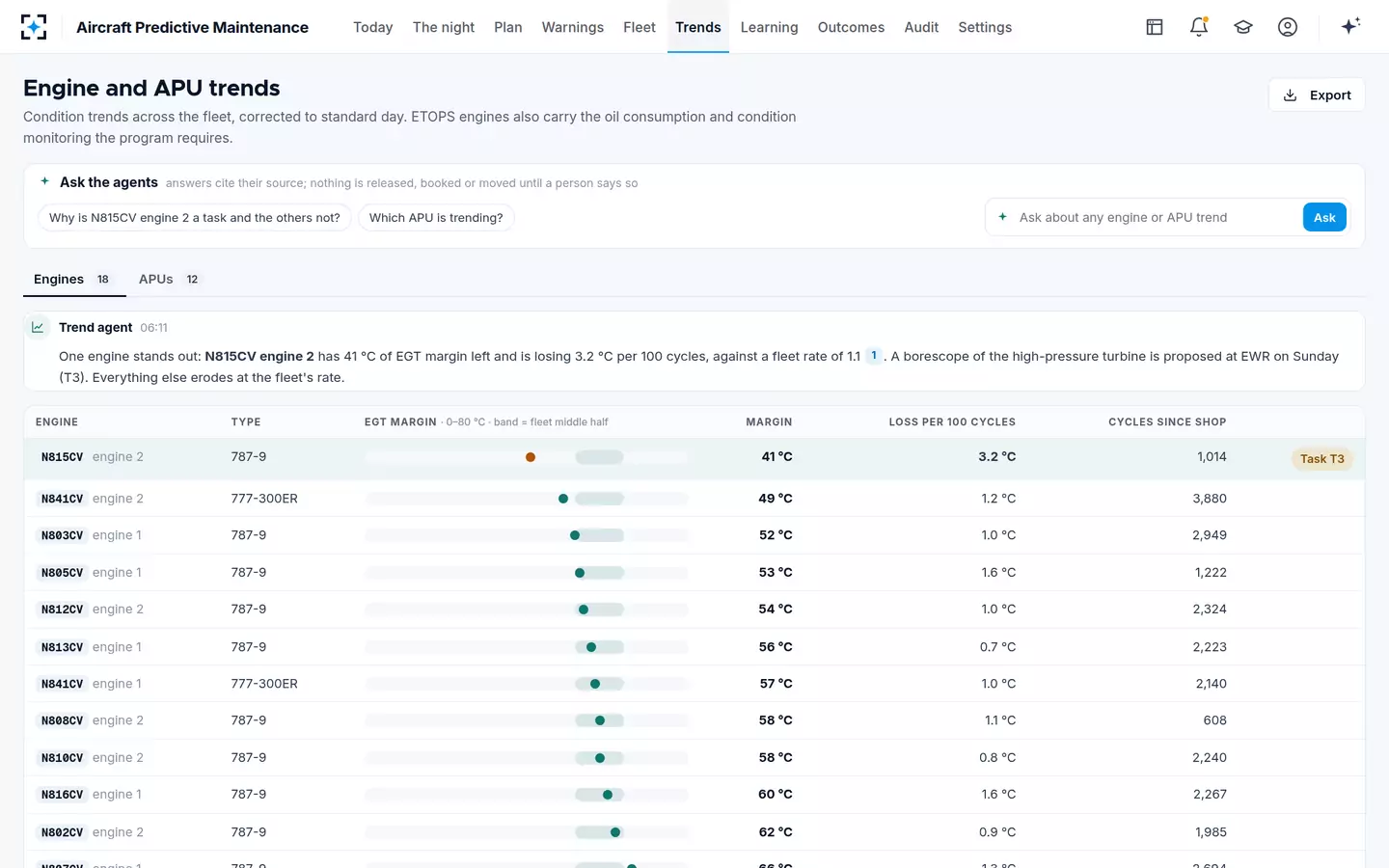The height and width of the screenshot is (868, 1389).
Task: Select the N815CV engine 2 row label
Action: point(90,457)
